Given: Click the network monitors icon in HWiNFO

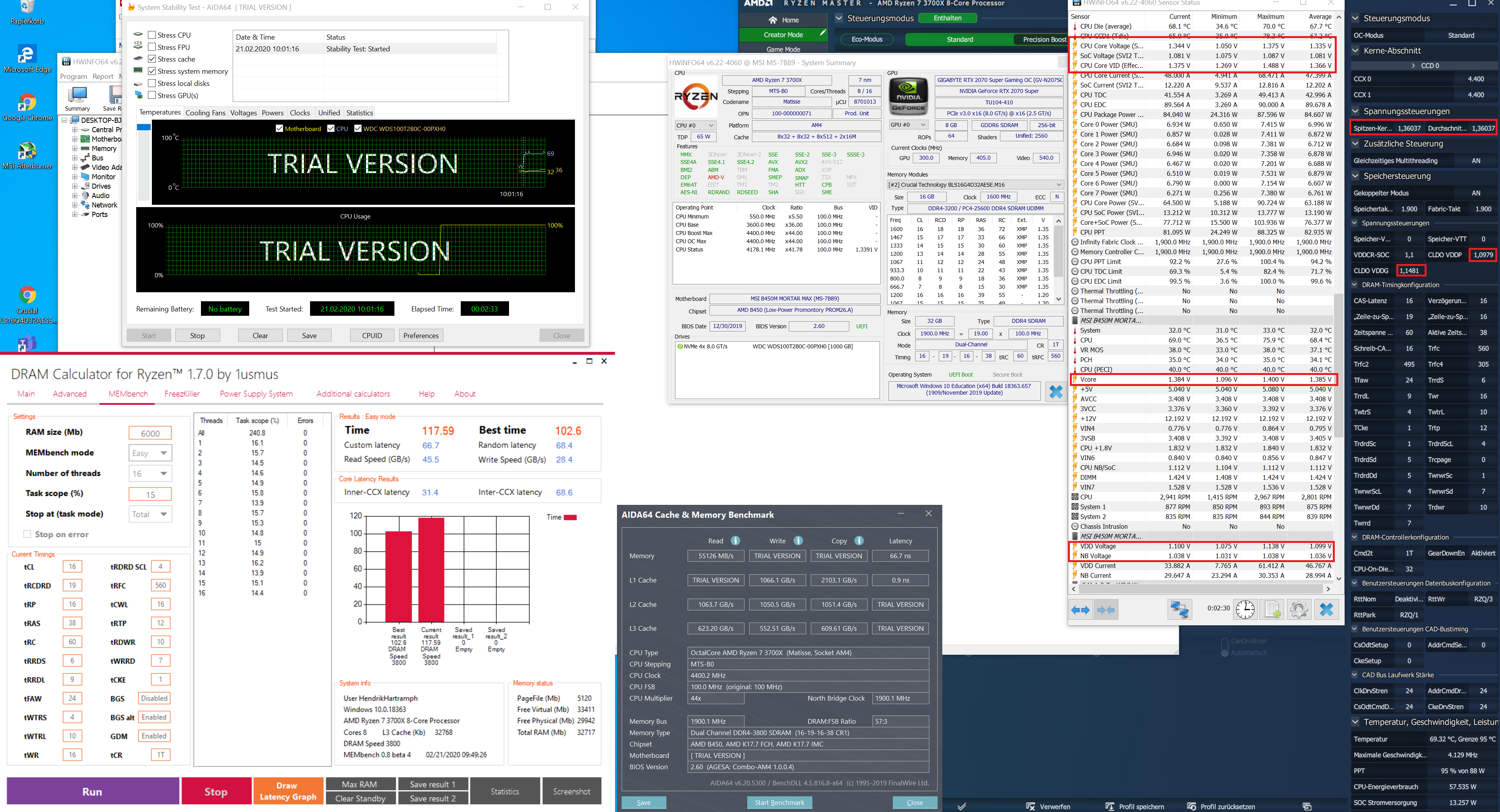Looking at the screenshot, I should point(1179,610).
